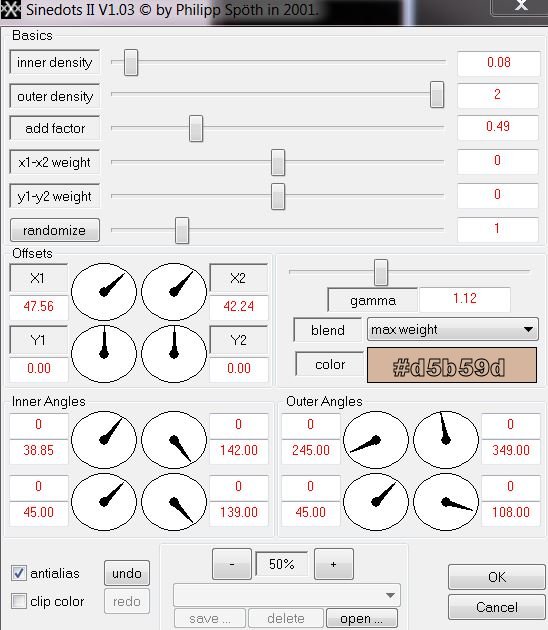The image size is (548, 630).
Task: Click the outer angle dial set to 245.00
Action: coord(376,440)
